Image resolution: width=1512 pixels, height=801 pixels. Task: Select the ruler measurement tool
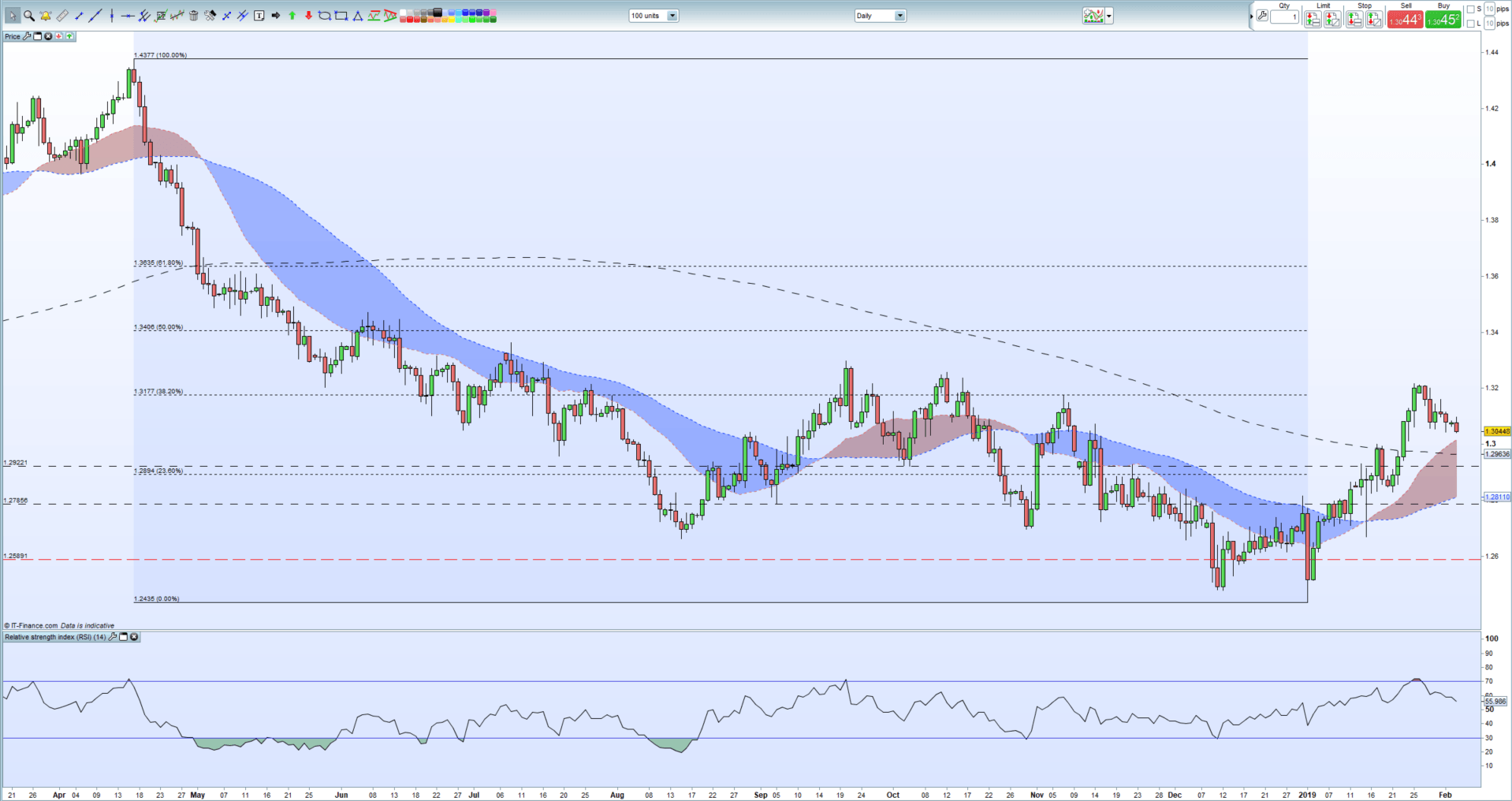(x=62, y=16)
